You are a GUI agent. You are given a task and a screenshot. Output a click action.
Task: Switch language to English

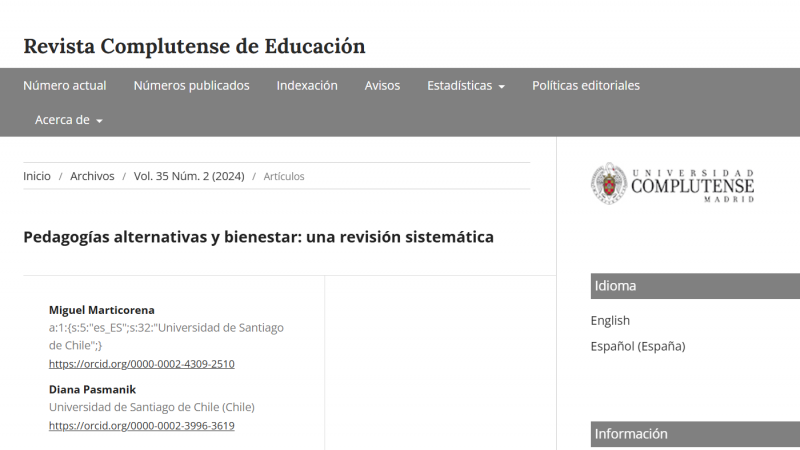(610, 321)
